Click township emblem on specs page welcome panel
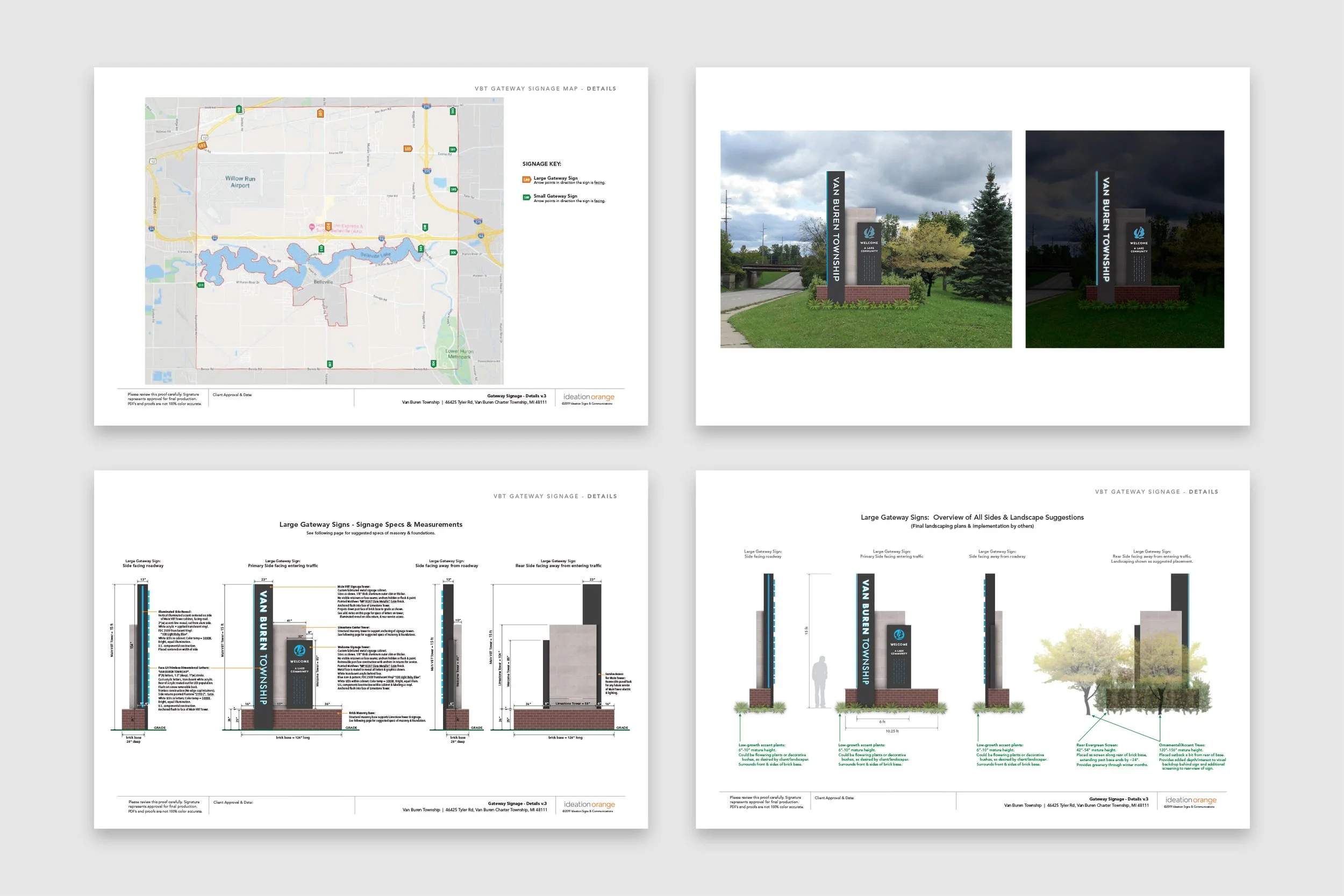Viewport: 1344px width, 896px height. [299, 650]
